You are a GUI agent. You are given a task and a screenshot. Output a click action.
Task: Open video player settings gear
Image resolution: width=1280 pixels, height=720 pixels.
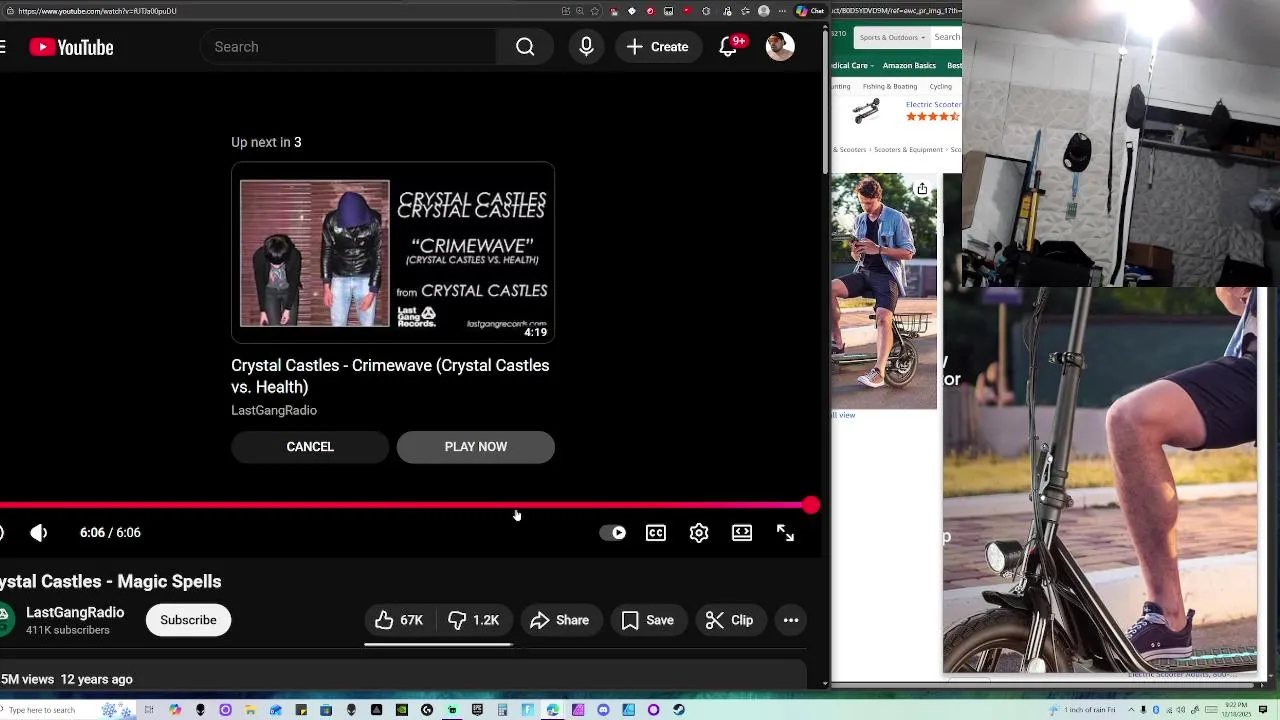[699, 533]
